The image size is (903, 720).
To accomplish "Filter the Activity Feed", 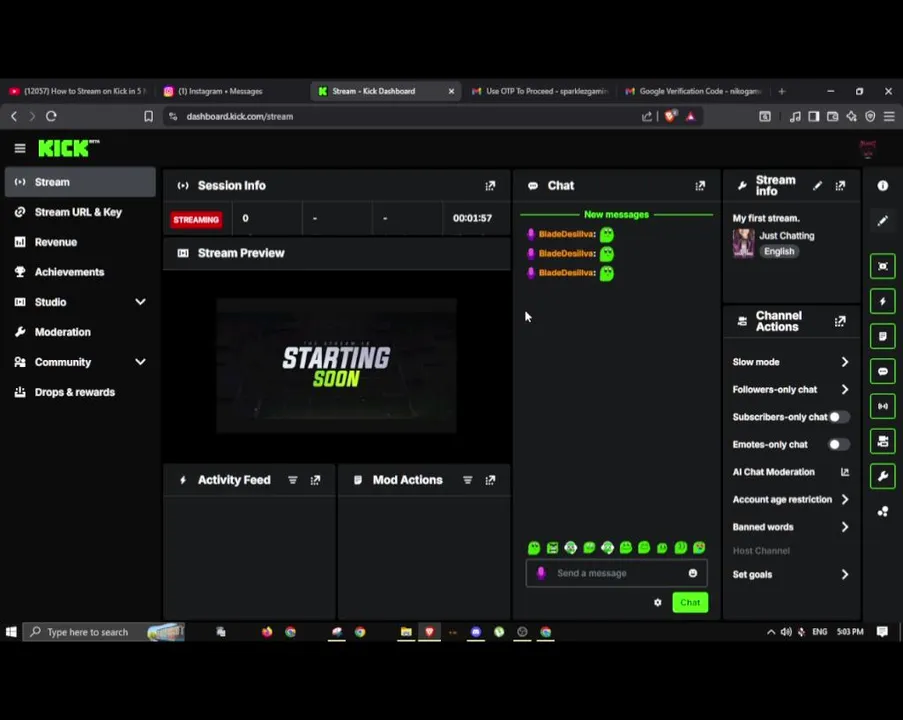I will (x=293, y=480).
